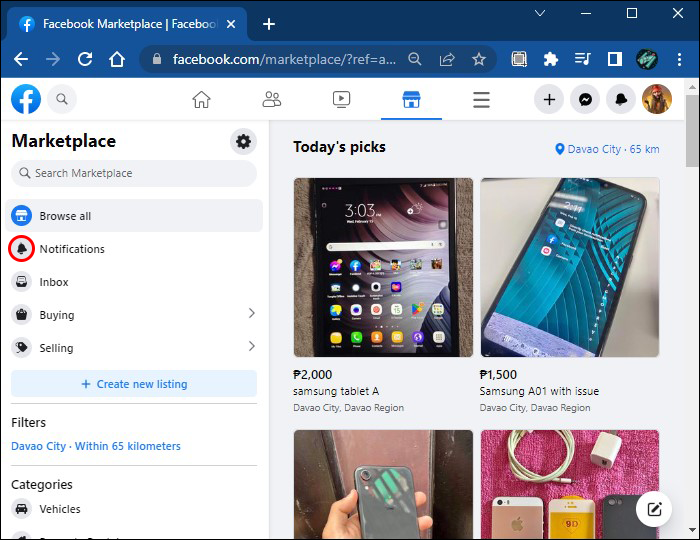This screenshot has width=700, height=540.
Task: Click samsung tablet A title text
Action: (x=336, y=391)
